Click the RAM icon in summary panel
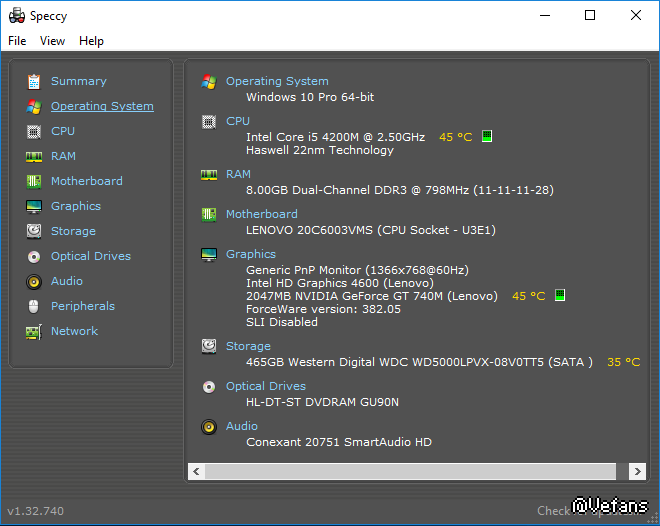The width and height of the screenshot is (660, 526). [209, 175]
